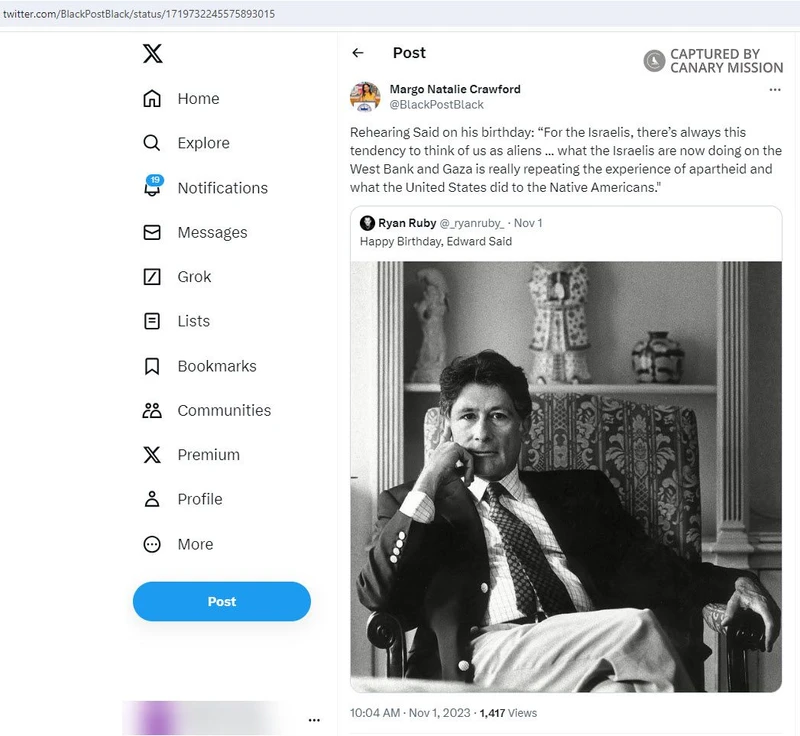
Task: Select Premium in the navigation menu
Action: (208, 455)
